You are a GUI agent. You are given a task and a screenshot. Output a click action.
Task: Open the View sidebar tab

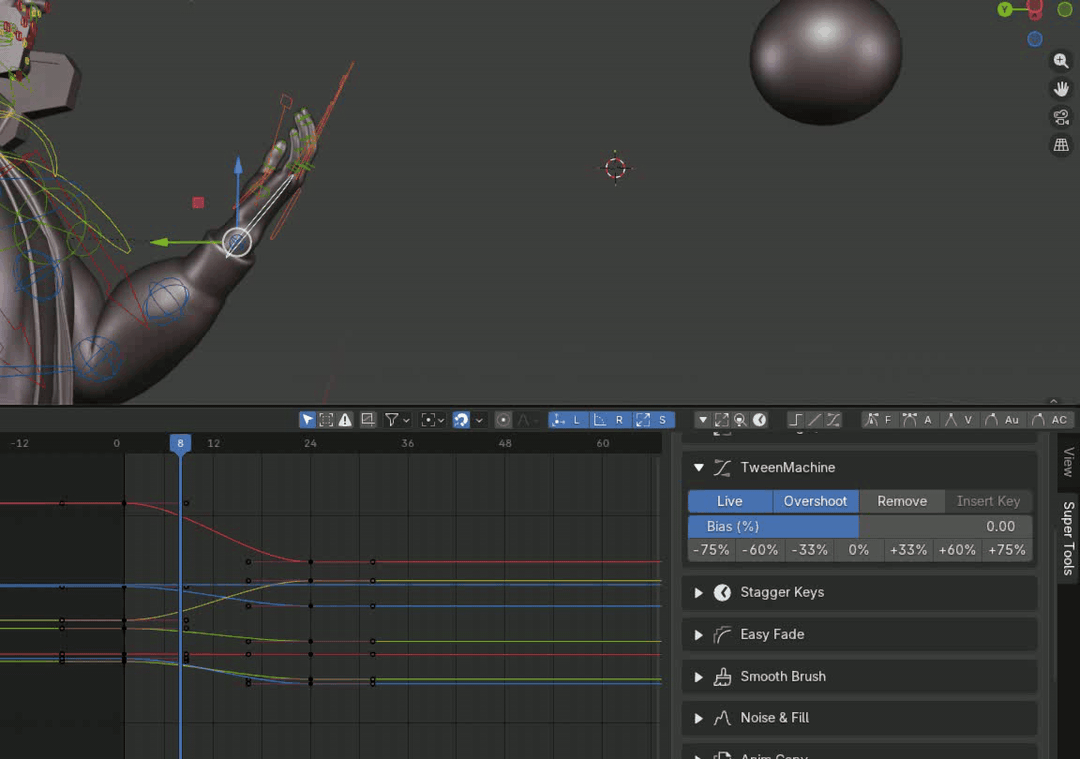tap(1068, 462)
